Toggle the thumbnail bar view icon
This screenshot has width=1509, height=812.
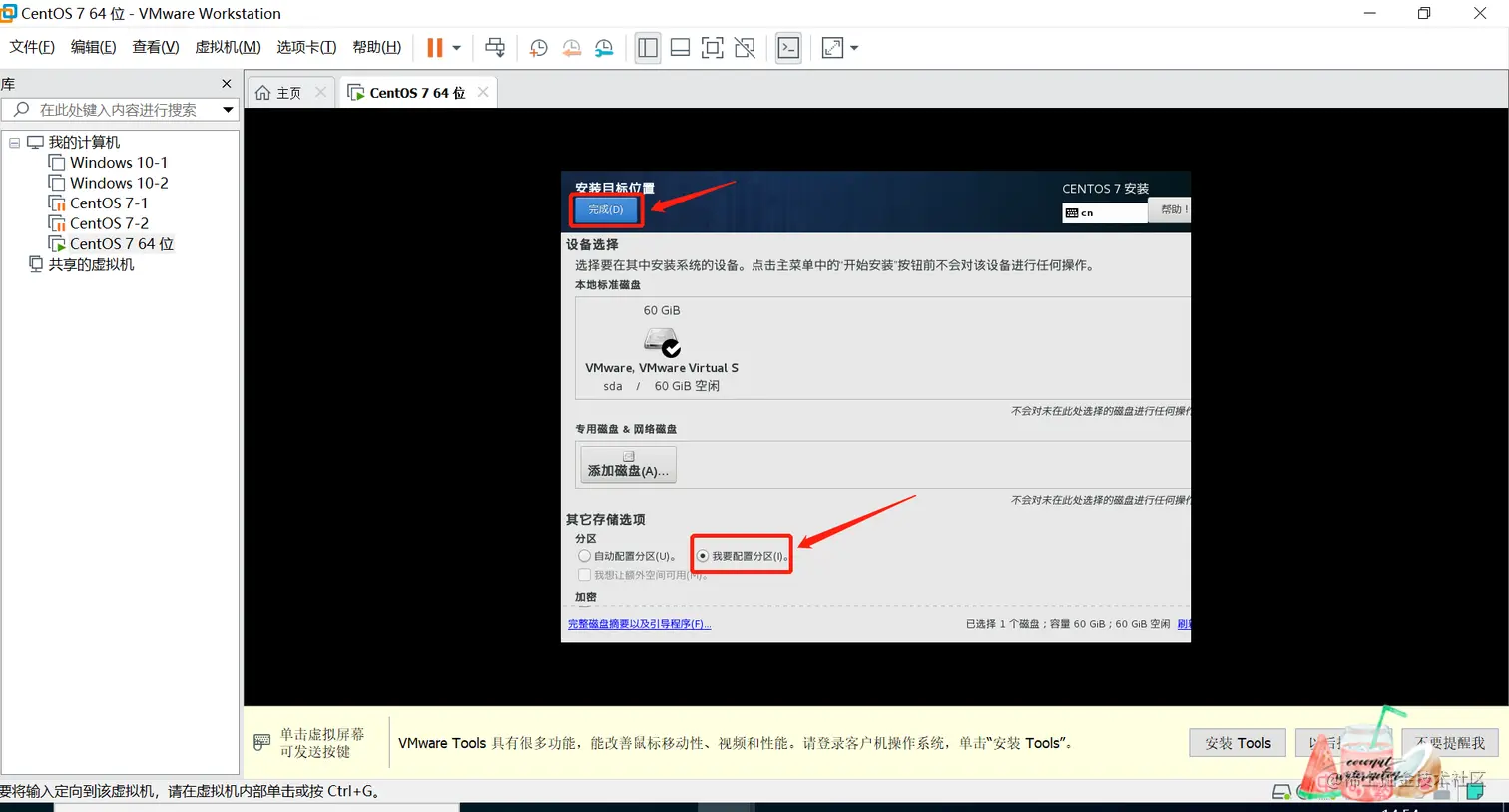point(680,47)
